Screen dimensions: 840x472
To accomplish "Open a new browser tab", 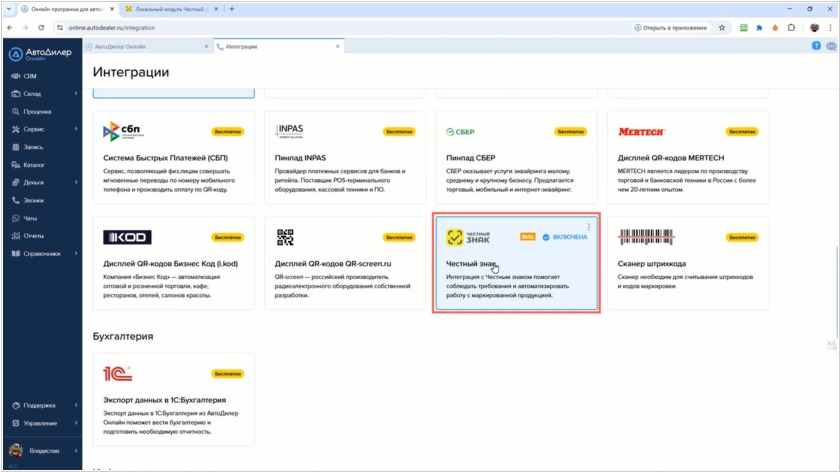I will tap(232, 9).
